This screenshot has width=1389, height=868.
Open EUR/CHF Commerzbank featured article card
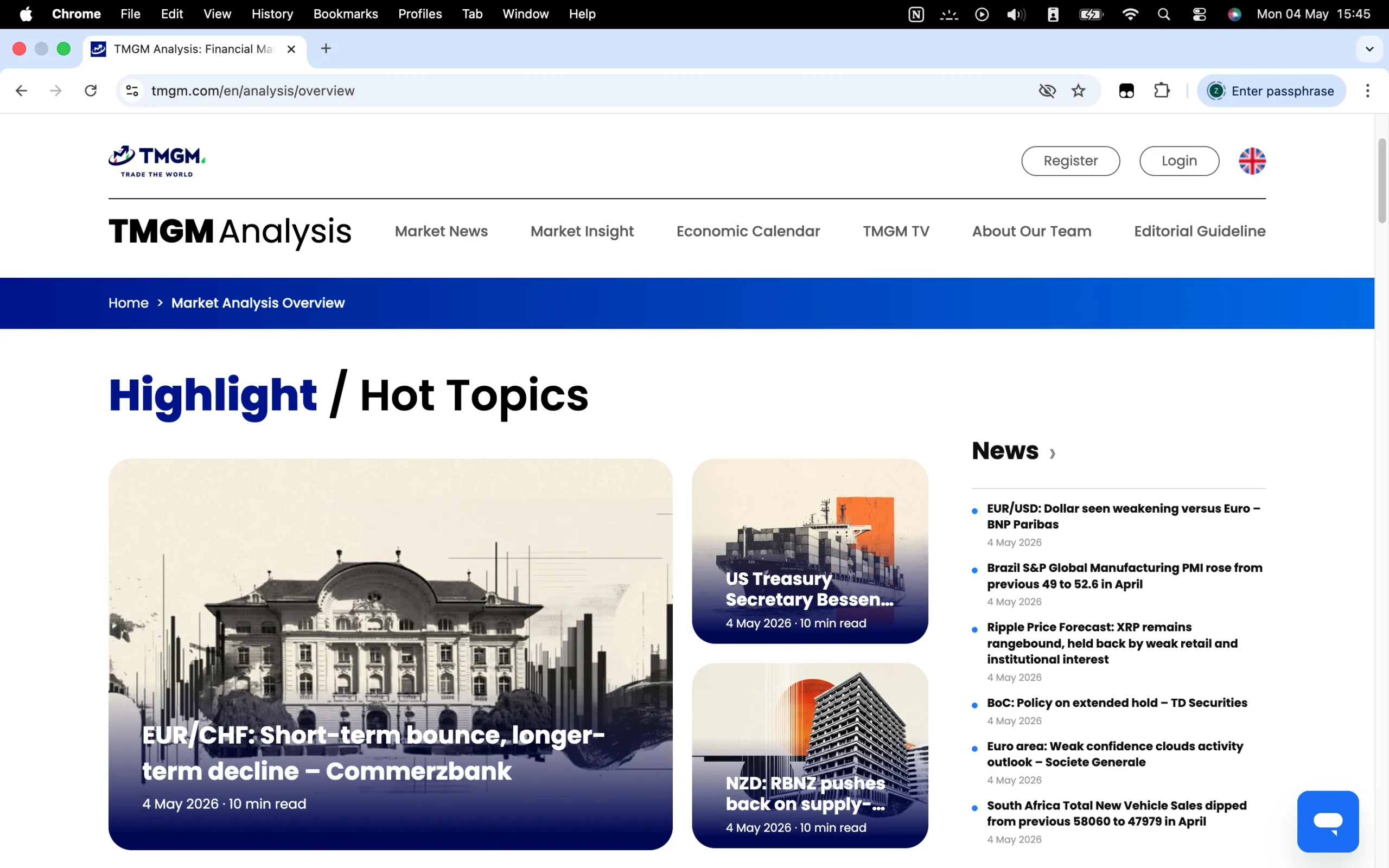390,654
